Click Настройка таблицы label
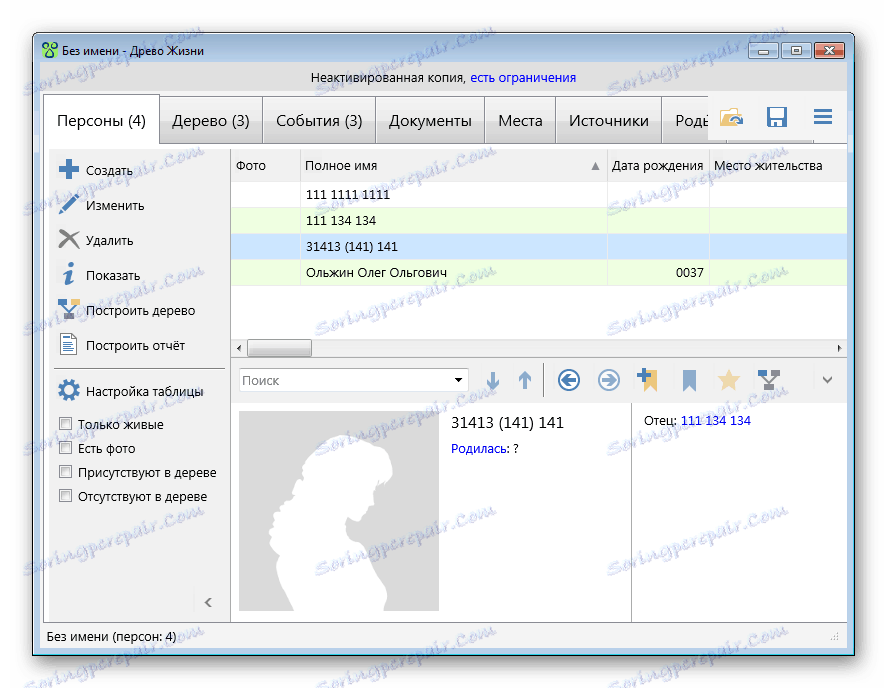Screen dimensions: 887x688 point(144,392)
